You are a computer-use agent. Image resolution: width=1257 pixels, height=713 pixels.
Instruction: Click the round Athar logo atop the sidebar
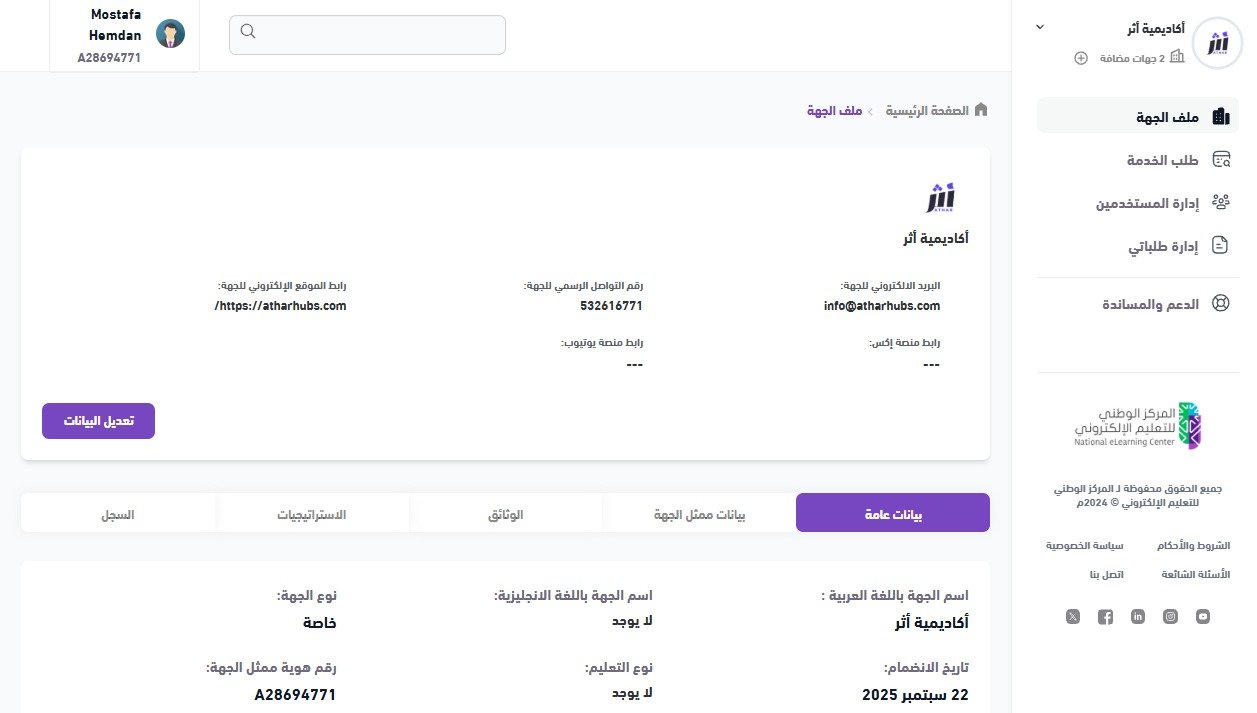[x=1217, y=44]
